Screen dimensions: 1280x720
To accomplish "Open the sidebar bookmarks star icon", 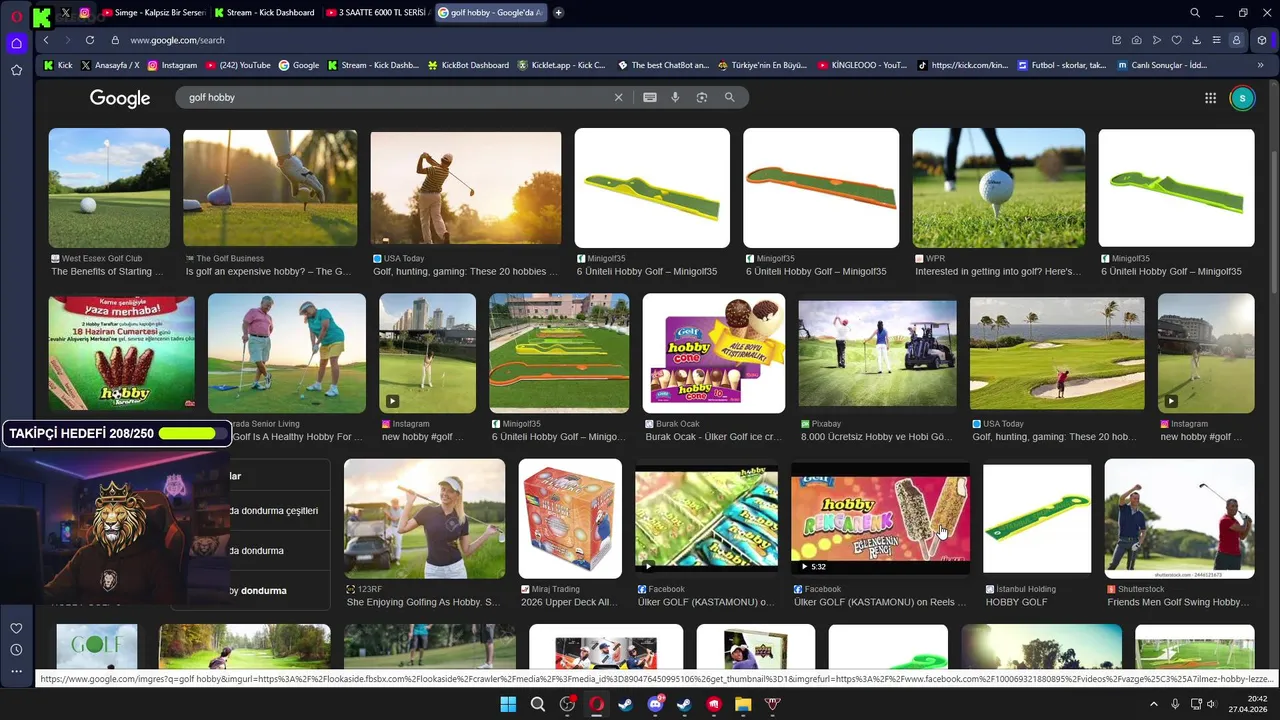I will tap(16, 70).
